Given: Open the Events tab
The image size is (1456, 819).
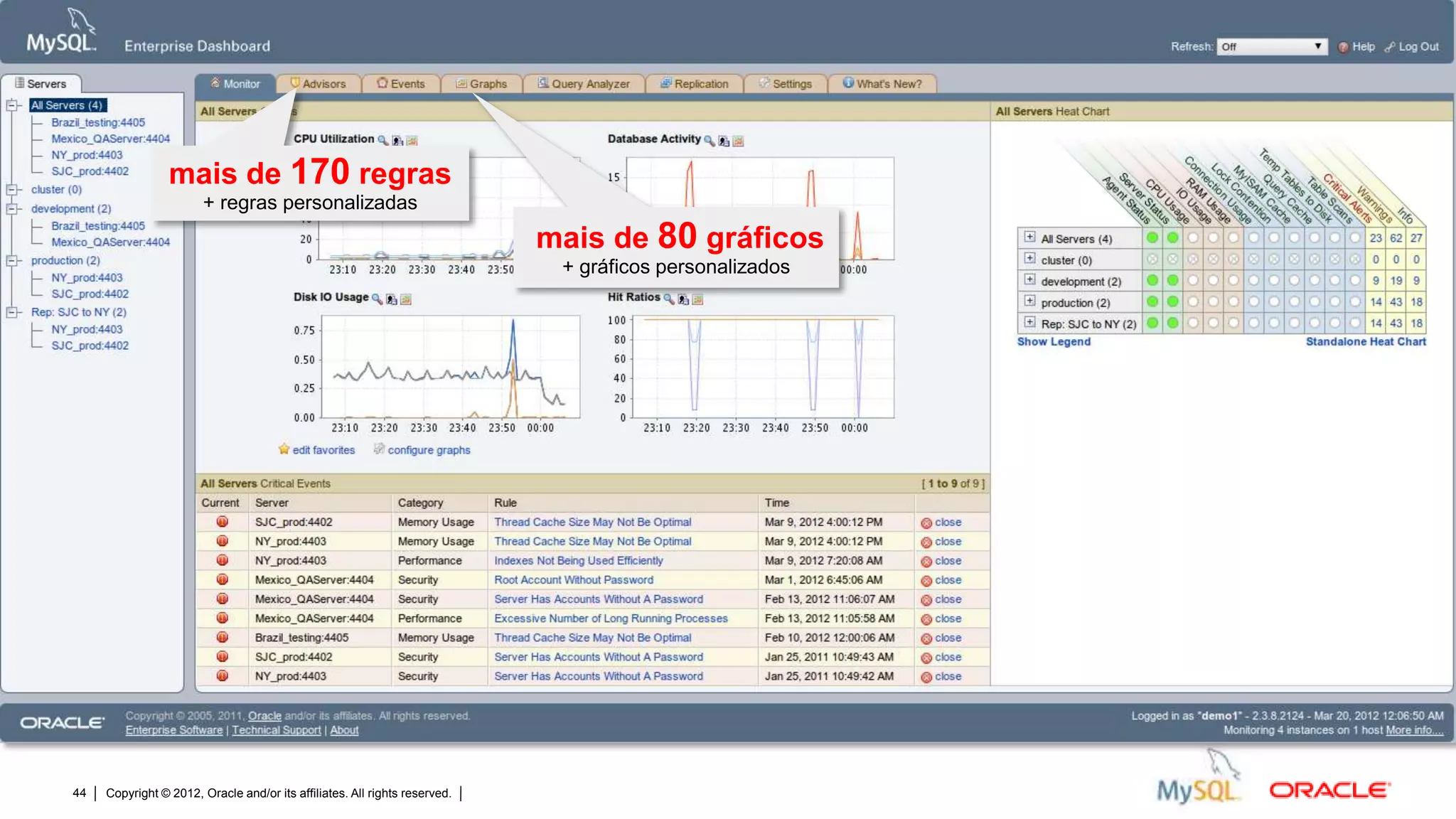Looking at the screenshot, I should click(x=400, y=84).
